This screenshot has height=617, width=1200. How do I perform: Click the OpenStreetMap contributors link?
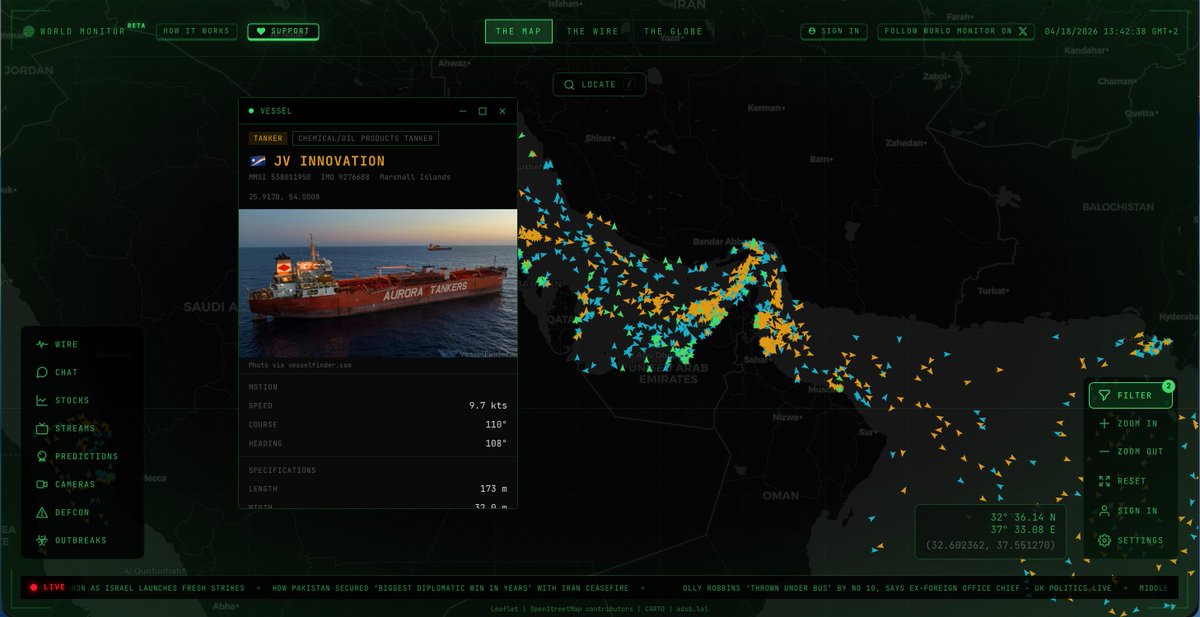(x=582, y=608)
